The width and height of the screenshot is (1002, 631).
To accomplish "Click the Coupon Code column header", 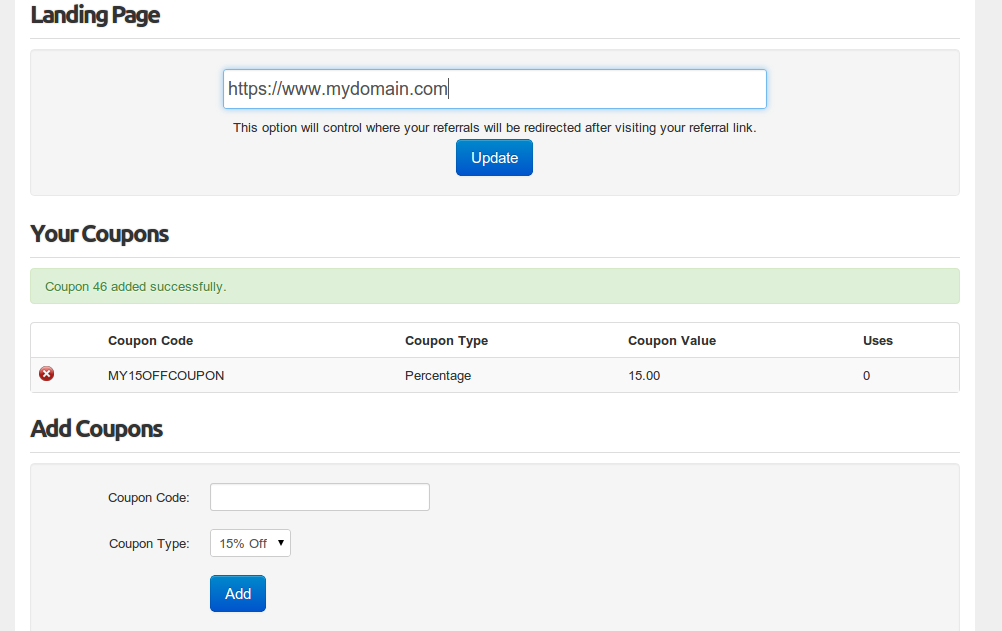I will (150, 341).
